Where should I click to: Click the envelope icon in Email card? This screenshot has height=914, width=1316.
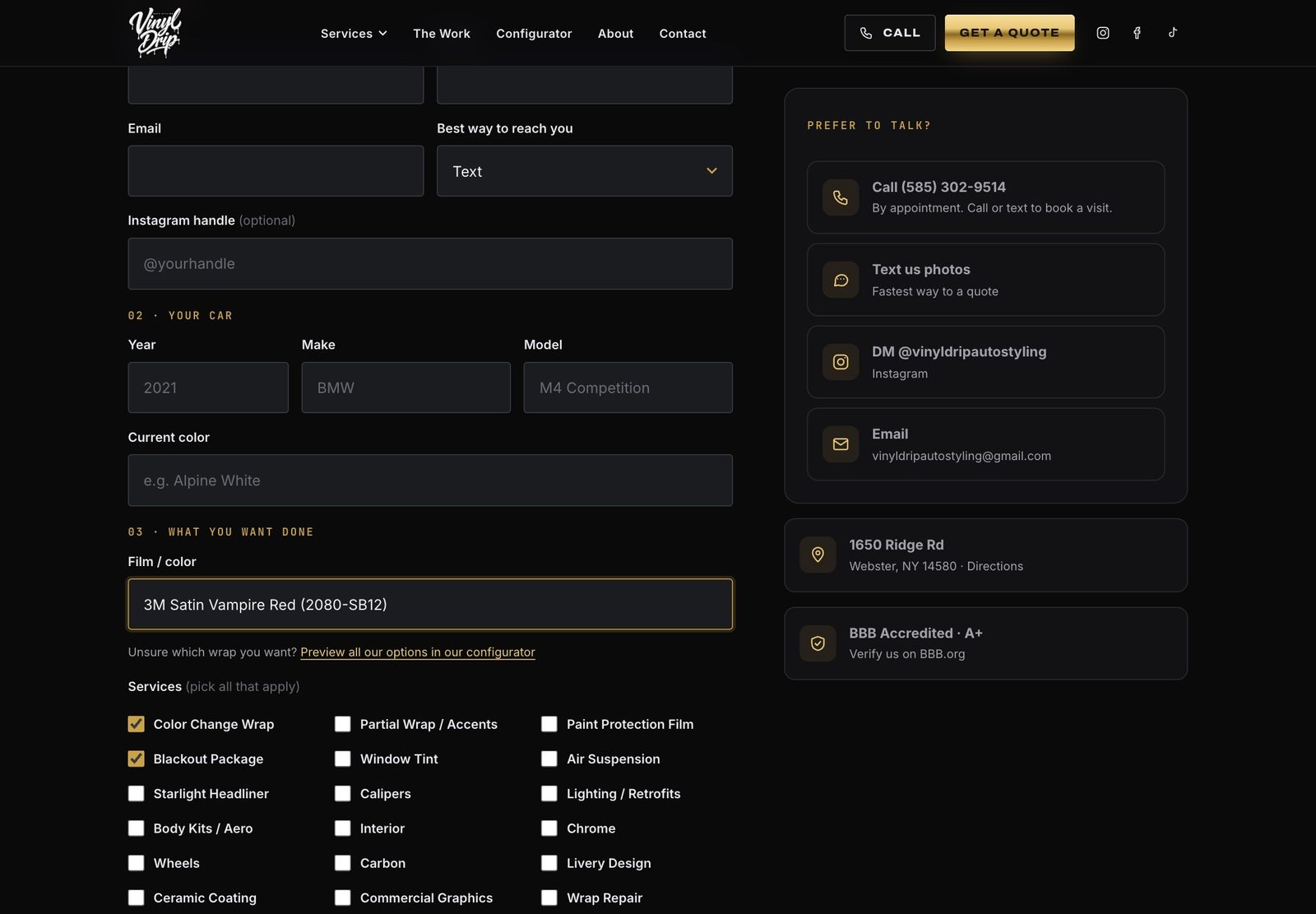[x=841, y=444]
